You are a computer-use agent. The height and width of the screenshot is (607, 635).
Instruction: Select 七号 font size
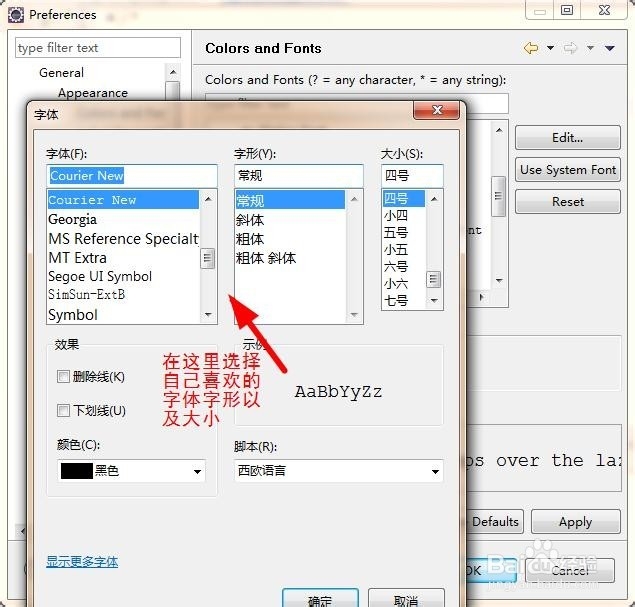click(x=404, y=301)
